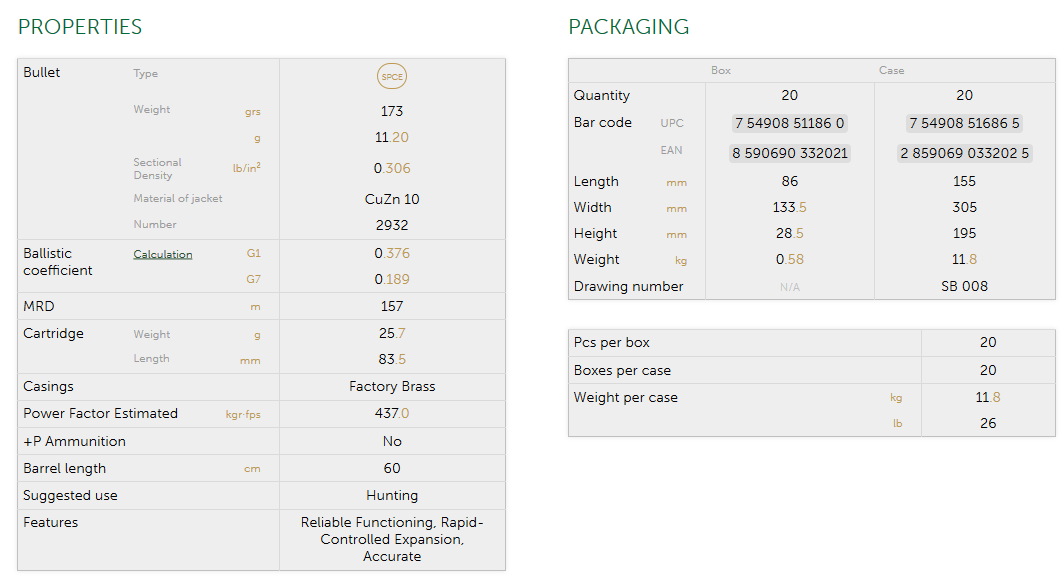The height and width of the screenshot is (583, 1064).
Task: Click the N/A drawing number for box
Action: point(790,287)
